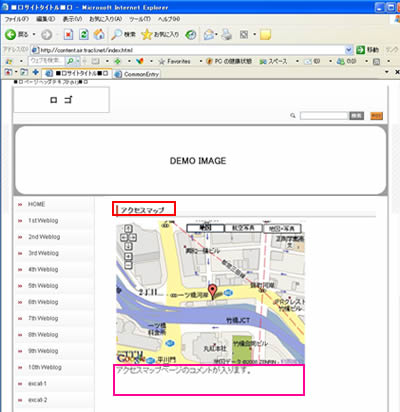Switch map to 地図 view button
400x412 pixels.
(x=205, y=228)
